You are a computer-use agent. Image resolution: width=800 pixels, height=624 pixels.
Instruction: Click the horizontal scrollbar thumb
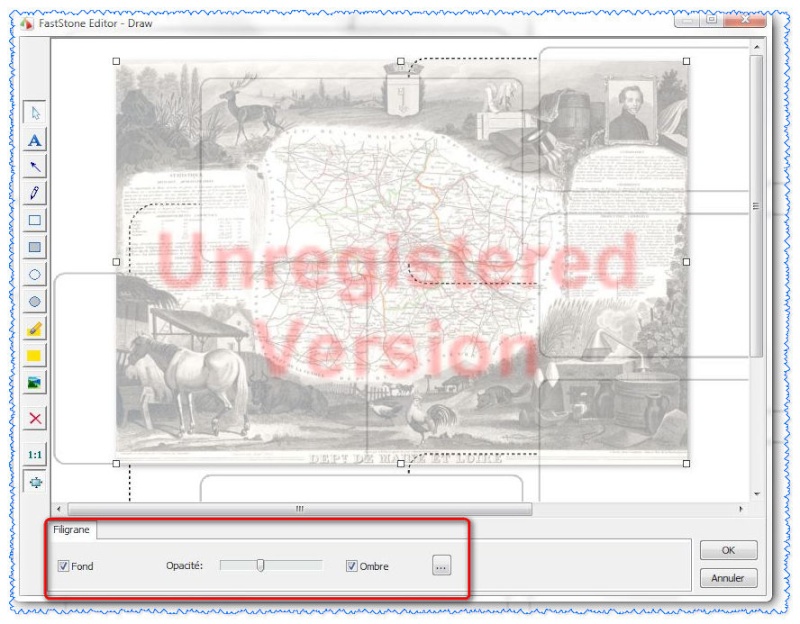pos(299,509)
